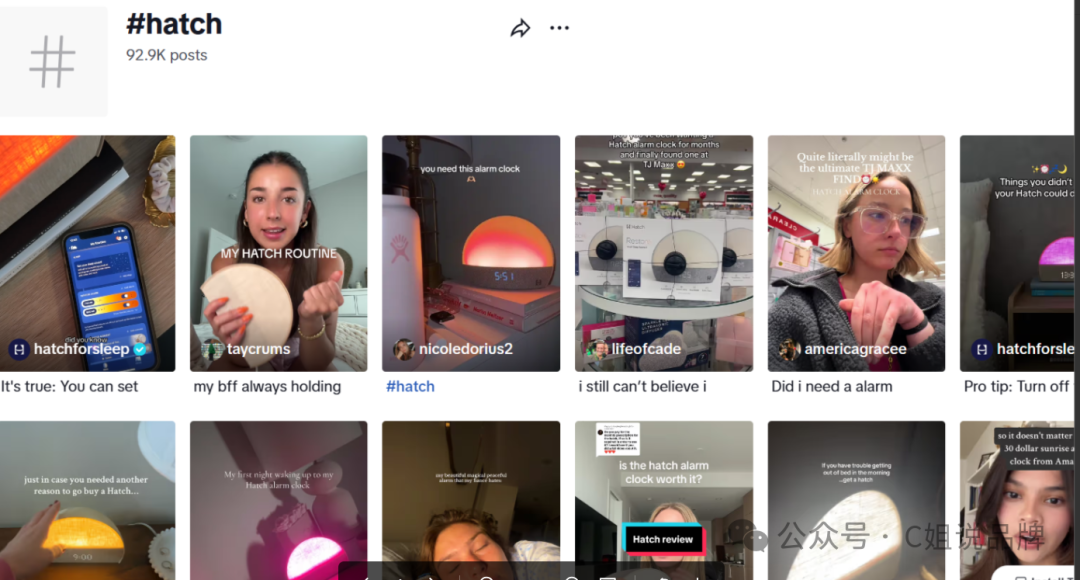Click caption 'Did i need a alarm'
1080x580 pixels.
point(832,386)
